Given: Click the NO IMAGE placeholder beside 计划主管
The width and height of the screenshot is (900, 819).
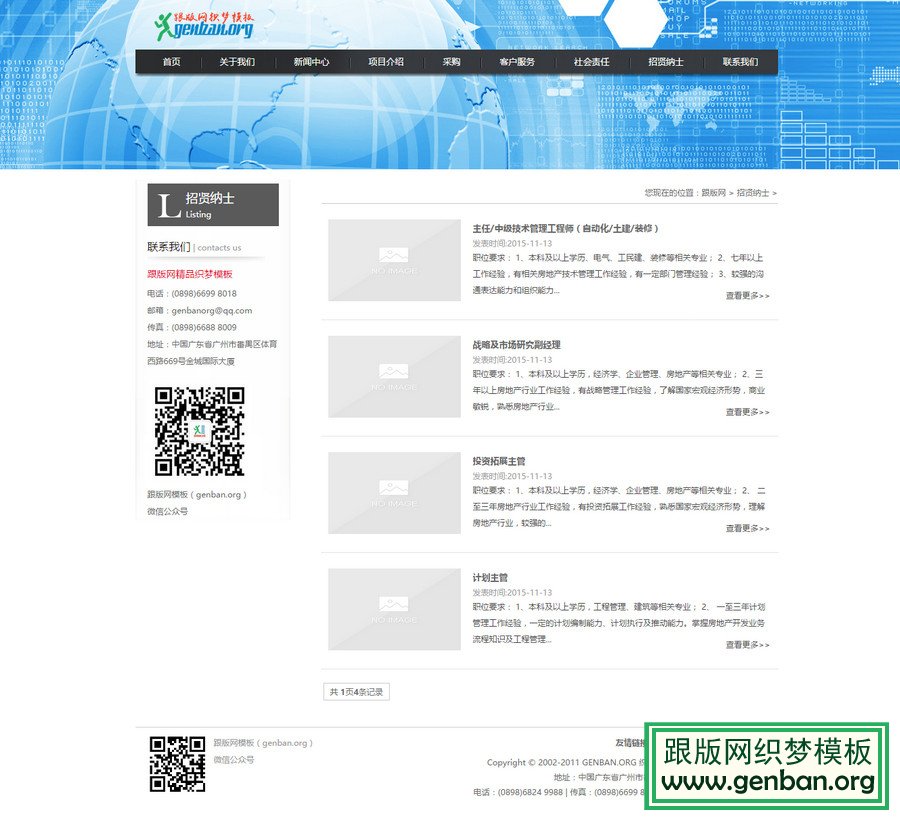Looking at the screenshot, I should 397,608.
